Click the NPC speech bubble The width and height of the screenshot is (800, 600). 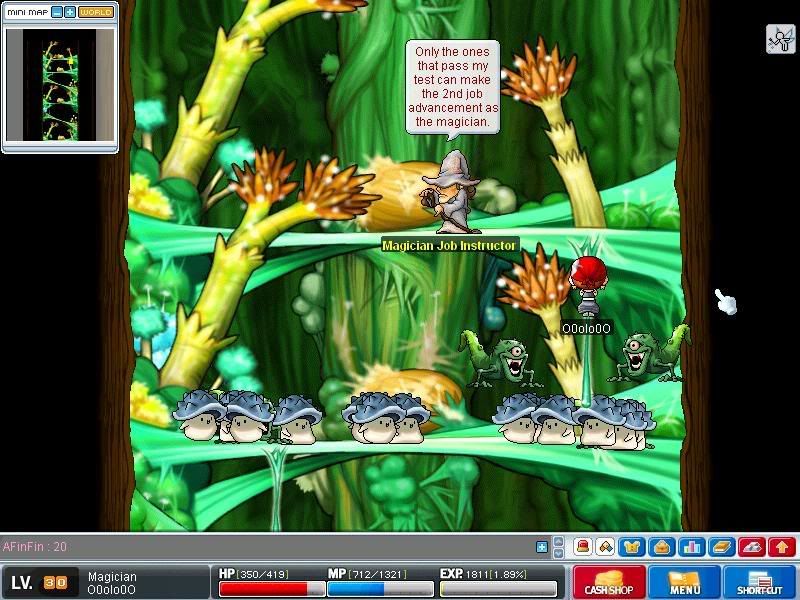click(x=452, y=87)
